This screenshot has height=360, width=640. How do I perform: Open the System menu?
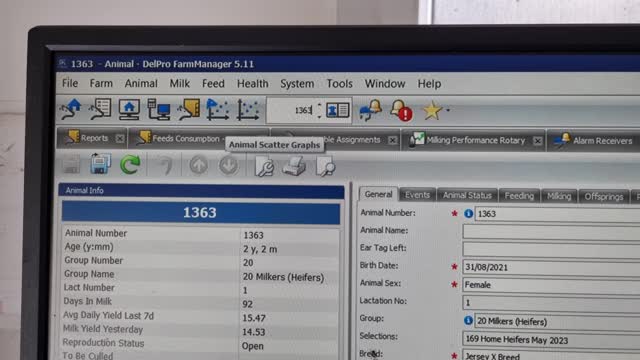click(x=297, y=84)
